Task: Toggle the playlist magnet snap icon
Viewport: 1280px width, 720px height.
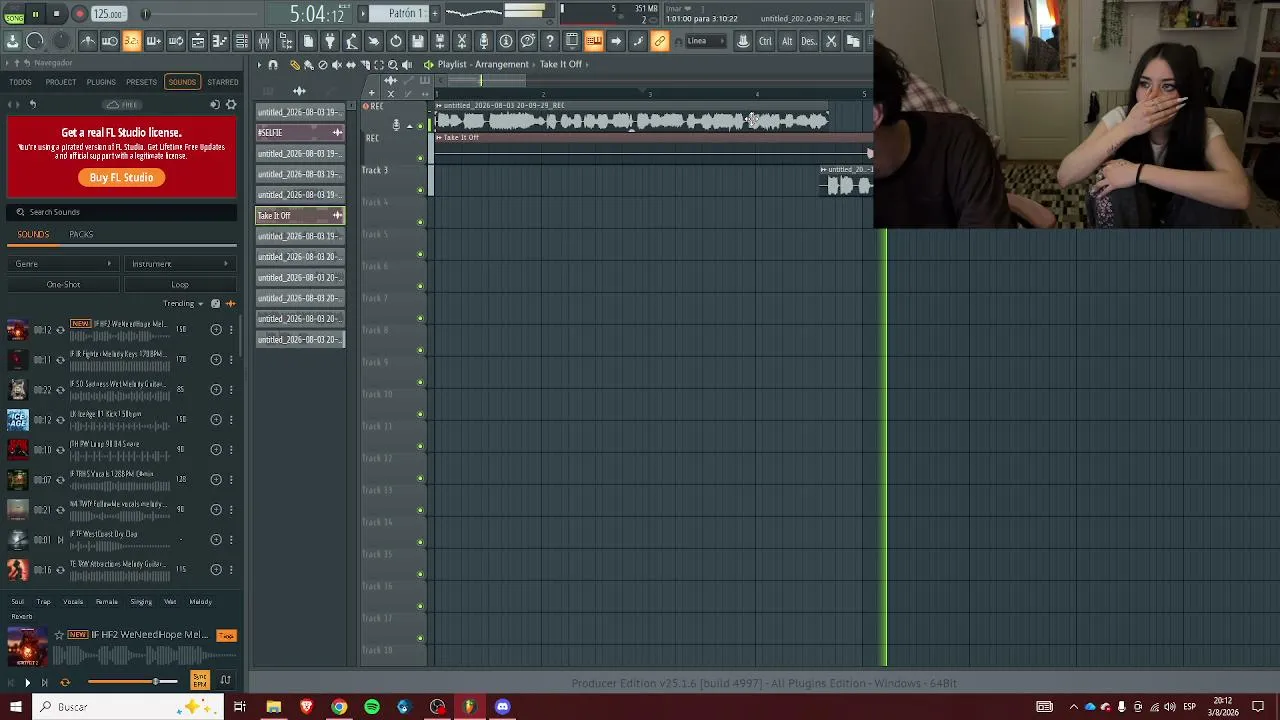Action: coord(273,65)
